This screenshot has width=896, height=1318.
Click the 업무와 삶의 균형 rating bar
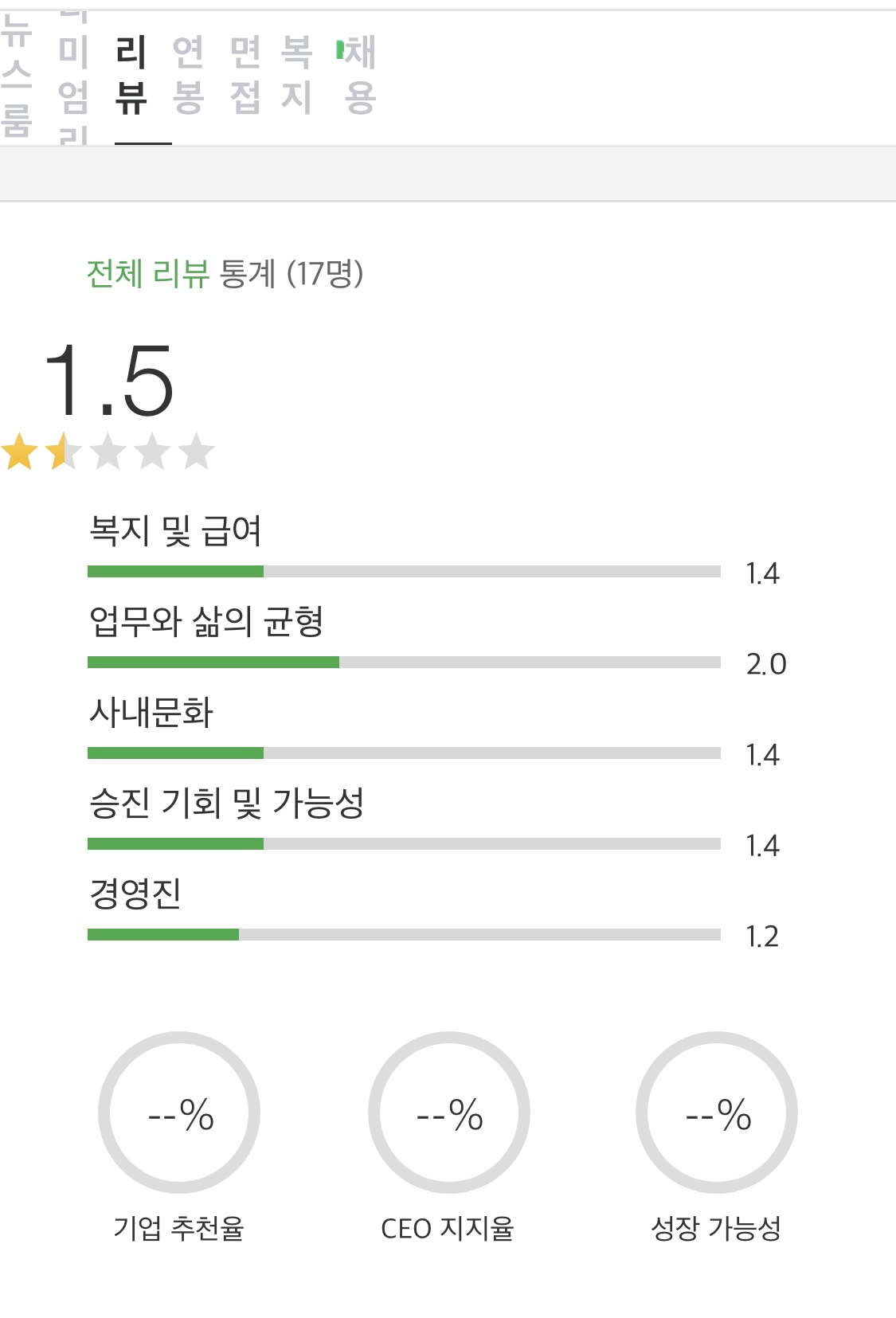coord(404,662)
